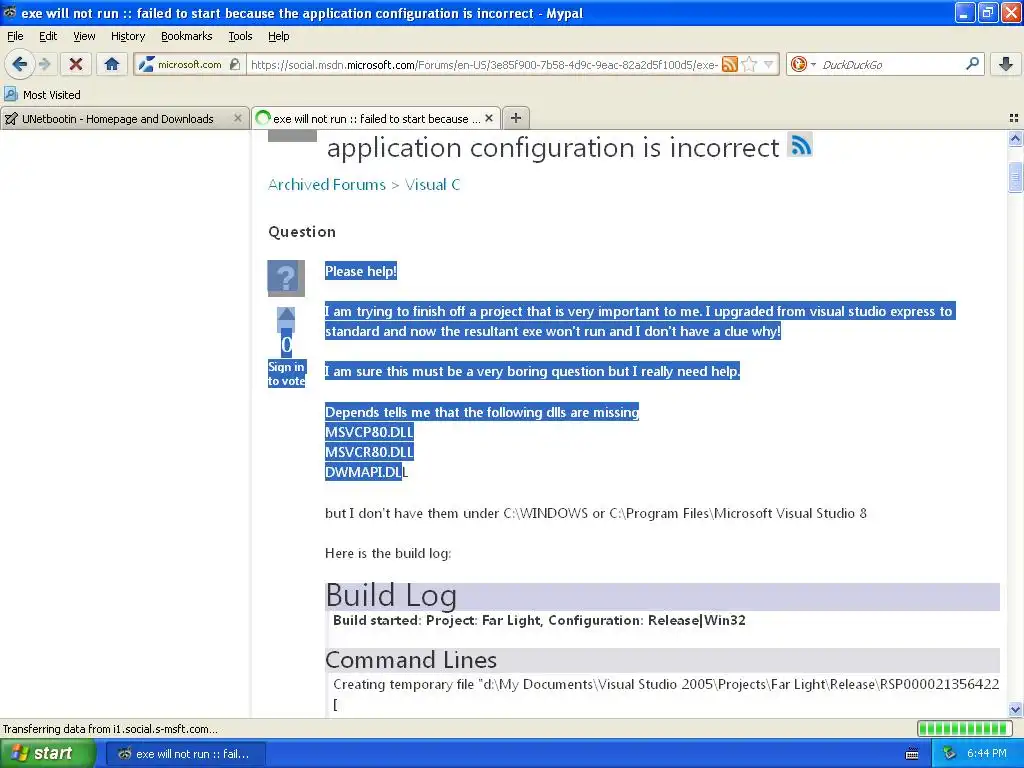
Task: Open the Tools menu
Action: pyautogui.click(x=240, y=36)
